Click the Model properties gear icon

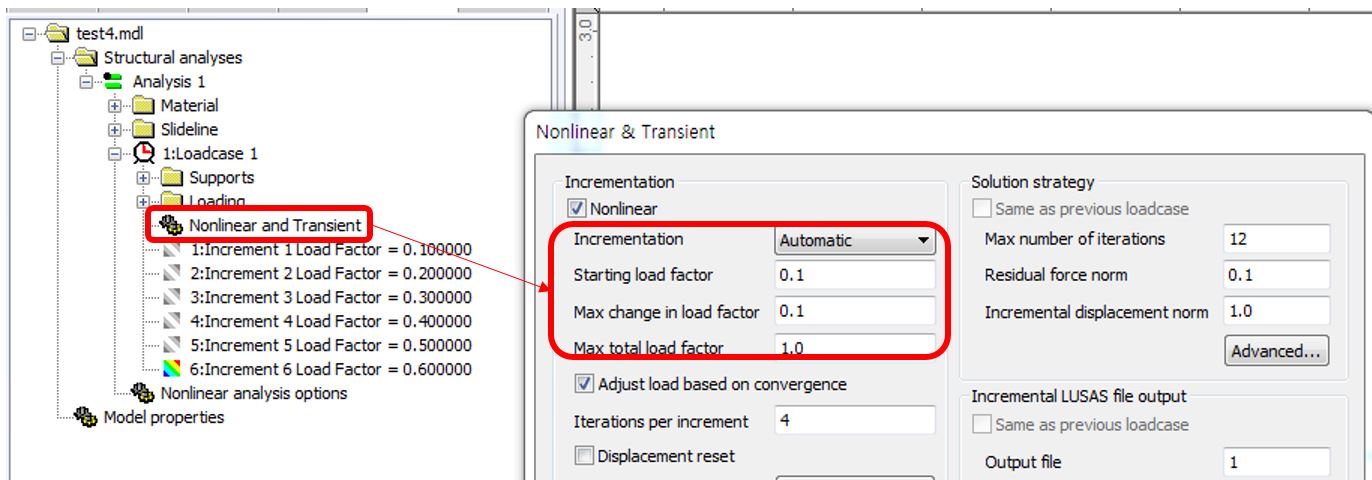coord(87,418)
